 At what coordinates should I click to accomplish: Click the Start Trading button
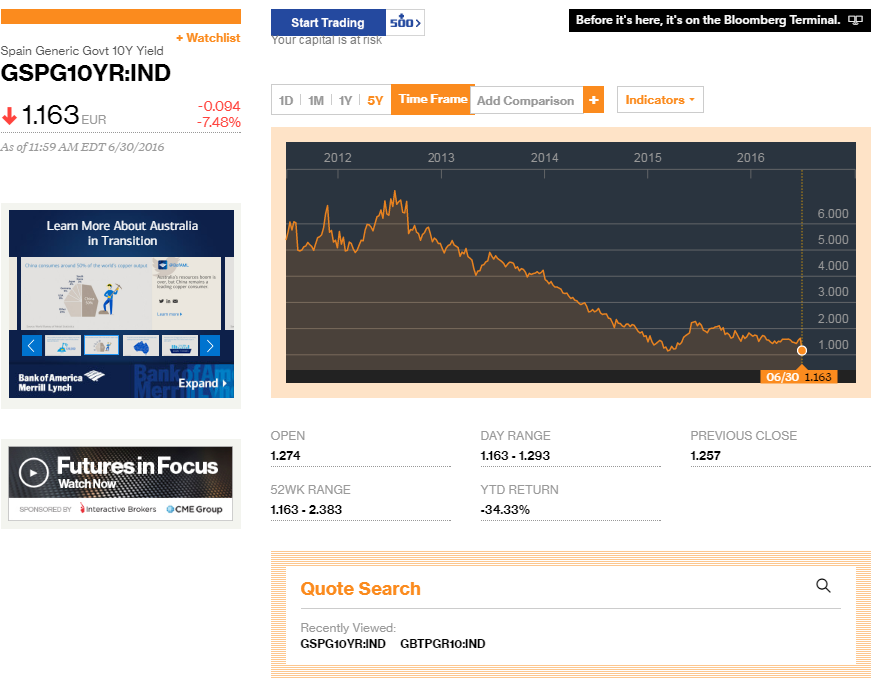pyautogui.click(x=328, y=22)
